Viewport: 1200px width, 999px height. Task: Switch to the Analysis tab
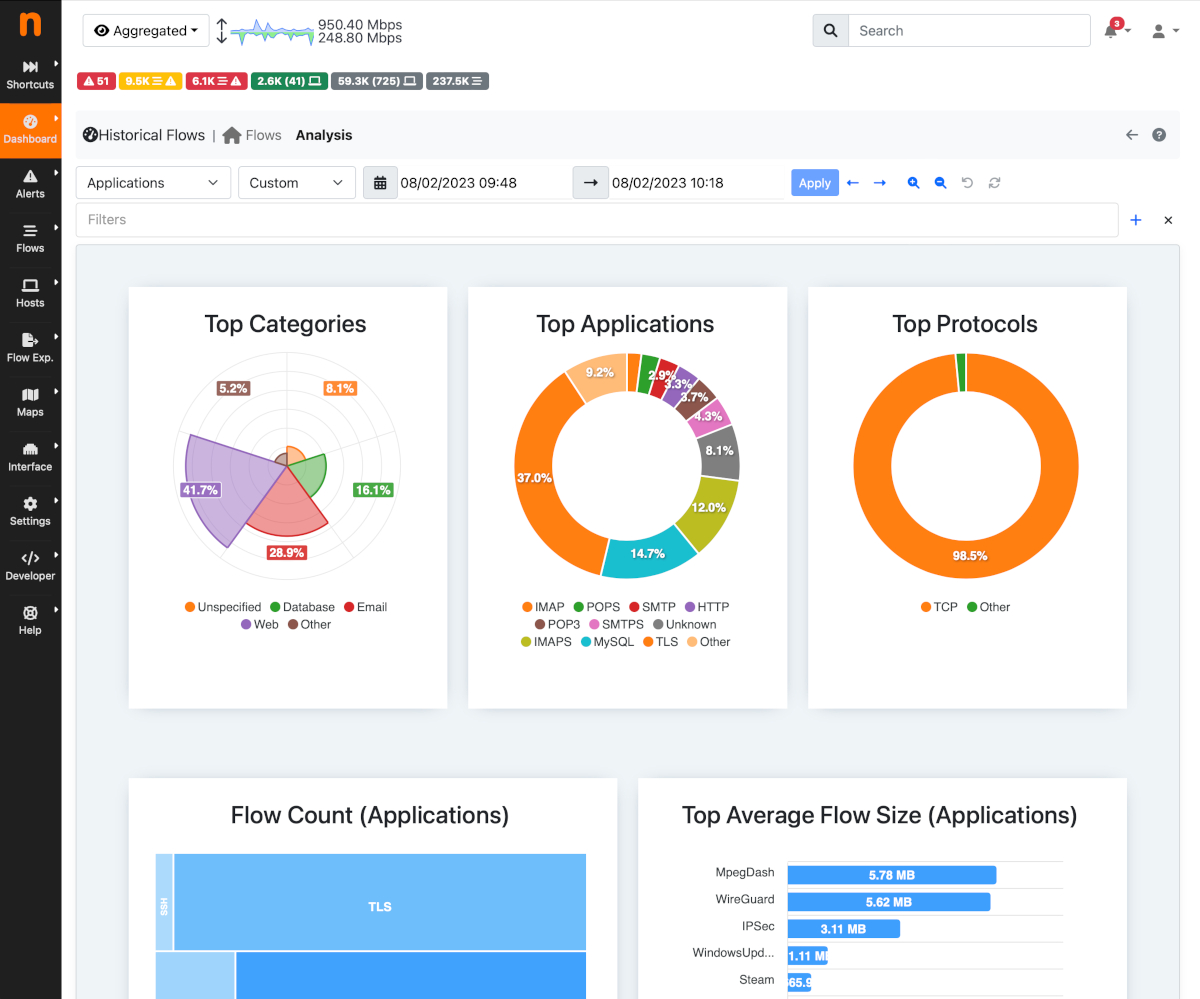323,135
